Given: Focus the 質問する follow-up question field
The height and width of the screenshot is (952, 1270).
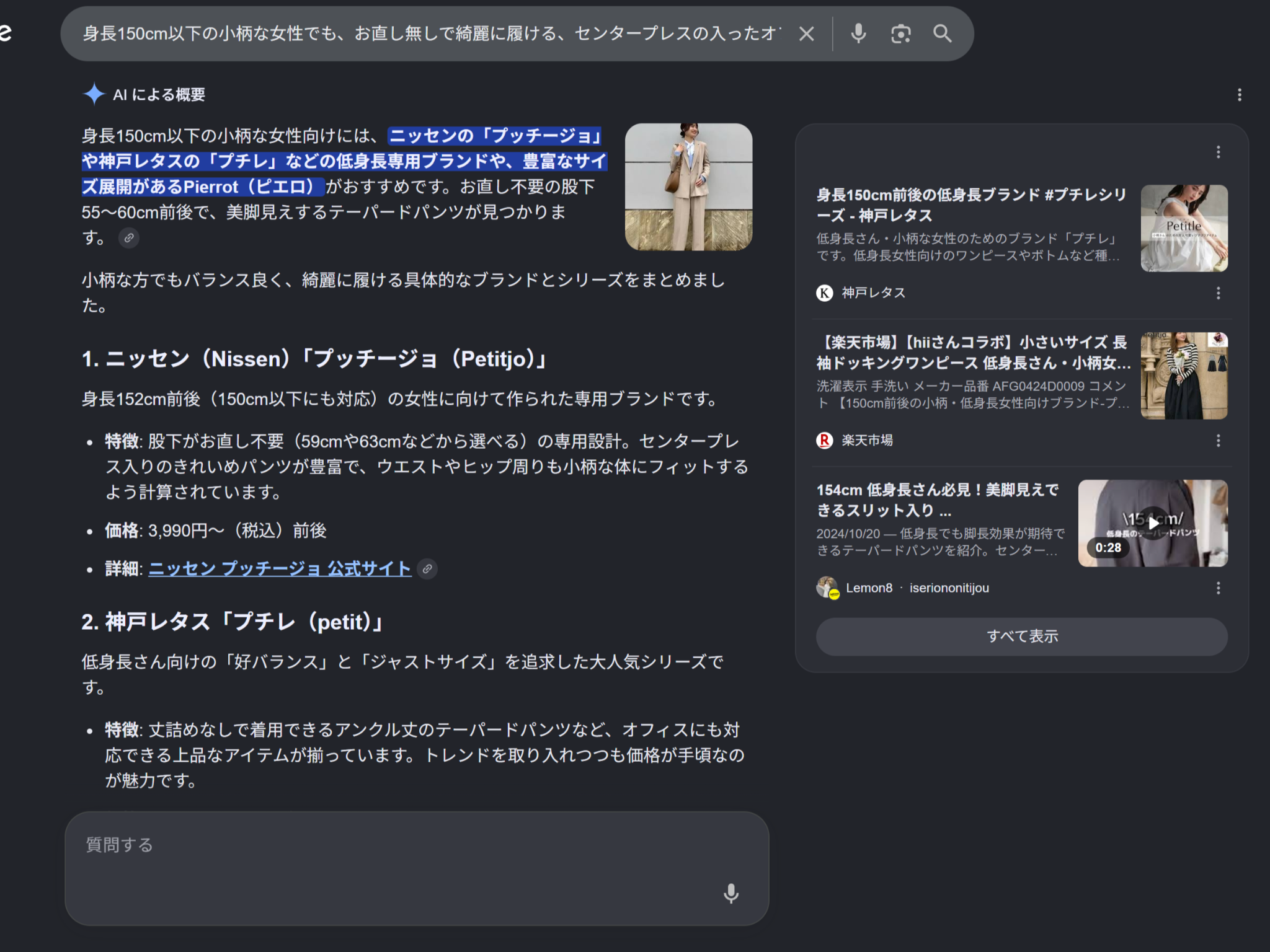Looking at the screenshot, I should 417,868.
